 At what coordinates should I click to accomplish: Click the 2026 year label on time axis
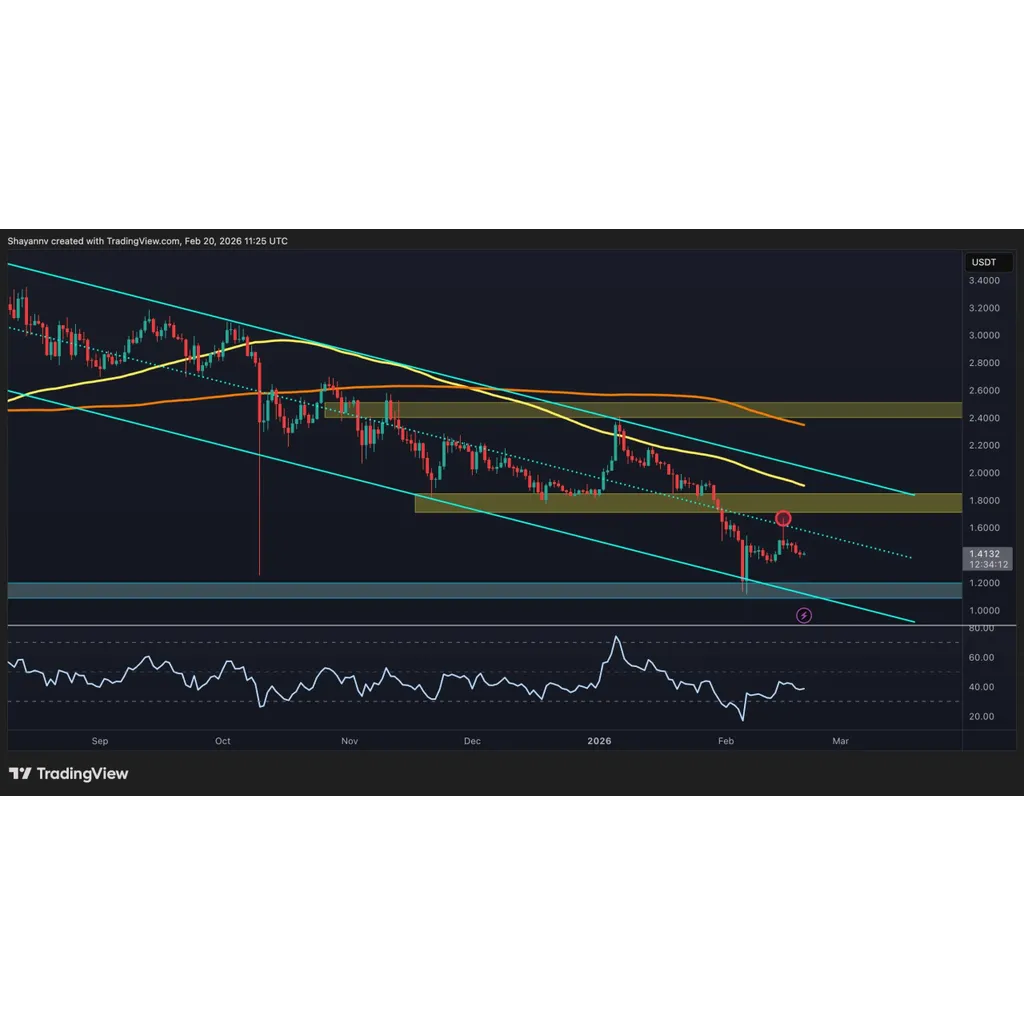(x=599, y=741)
